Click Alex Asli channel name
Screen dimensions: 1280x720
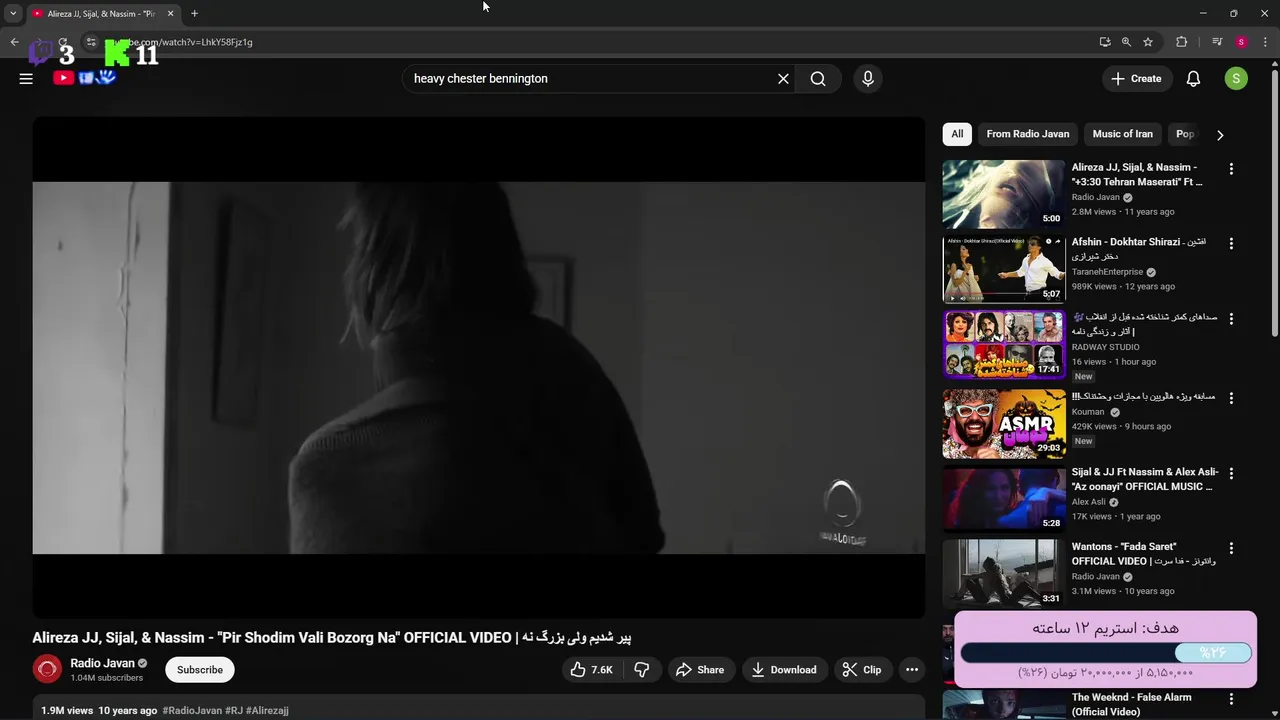[x=1089, y=502]
